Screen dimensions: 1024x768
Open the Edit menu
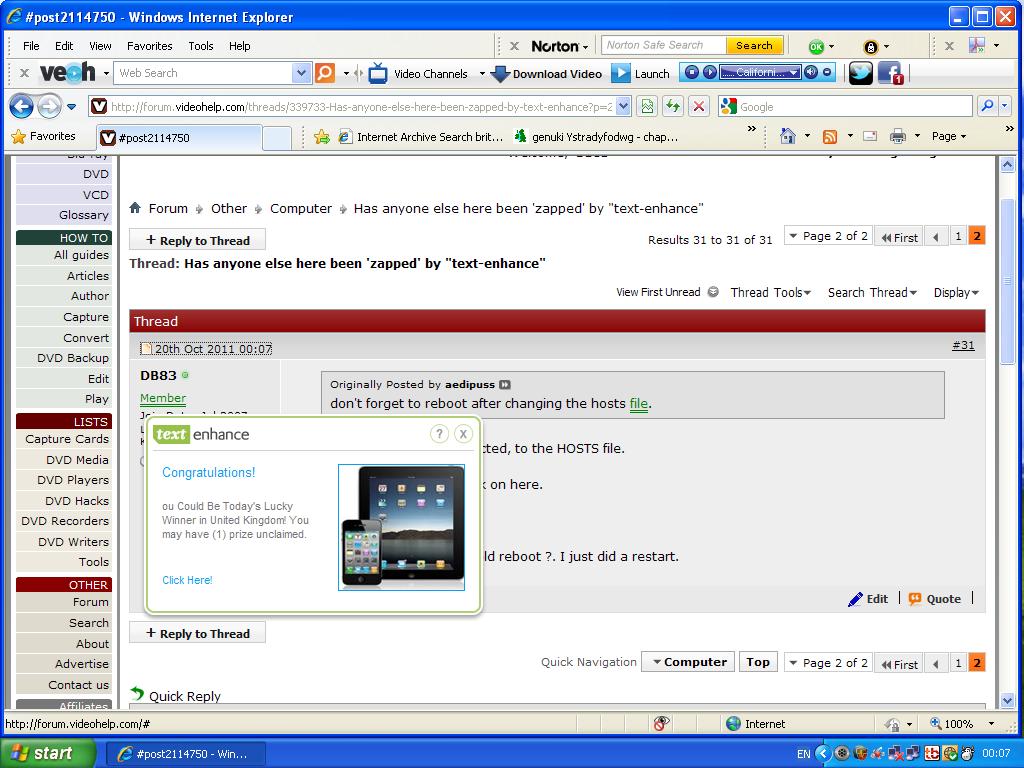coord(64,46)
